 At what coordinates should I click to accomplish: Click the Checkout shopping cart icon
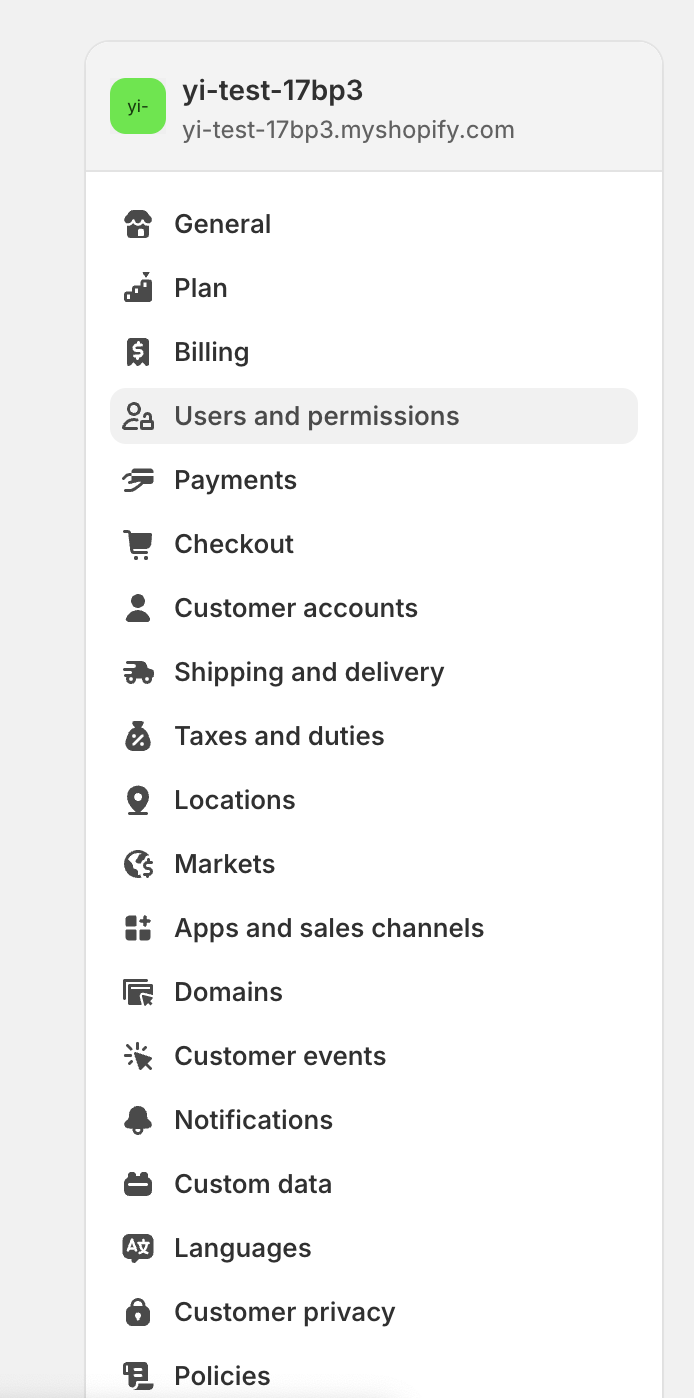[138, 544]
